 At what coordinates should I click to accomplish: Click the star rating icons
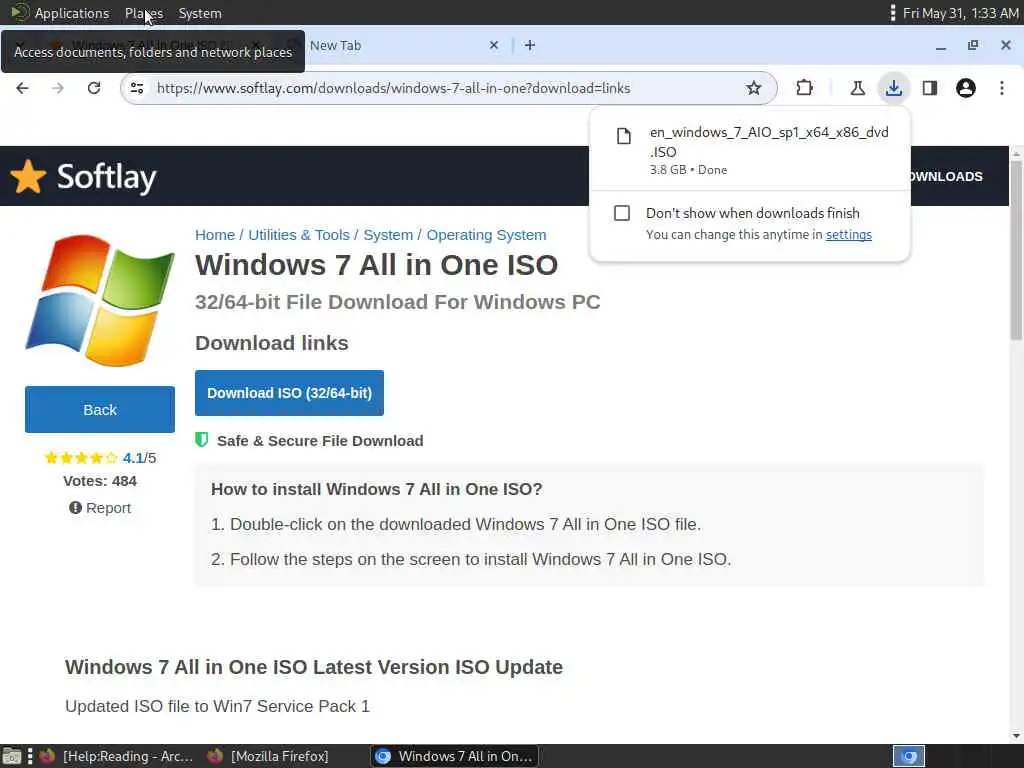click(x=81, y=458)
